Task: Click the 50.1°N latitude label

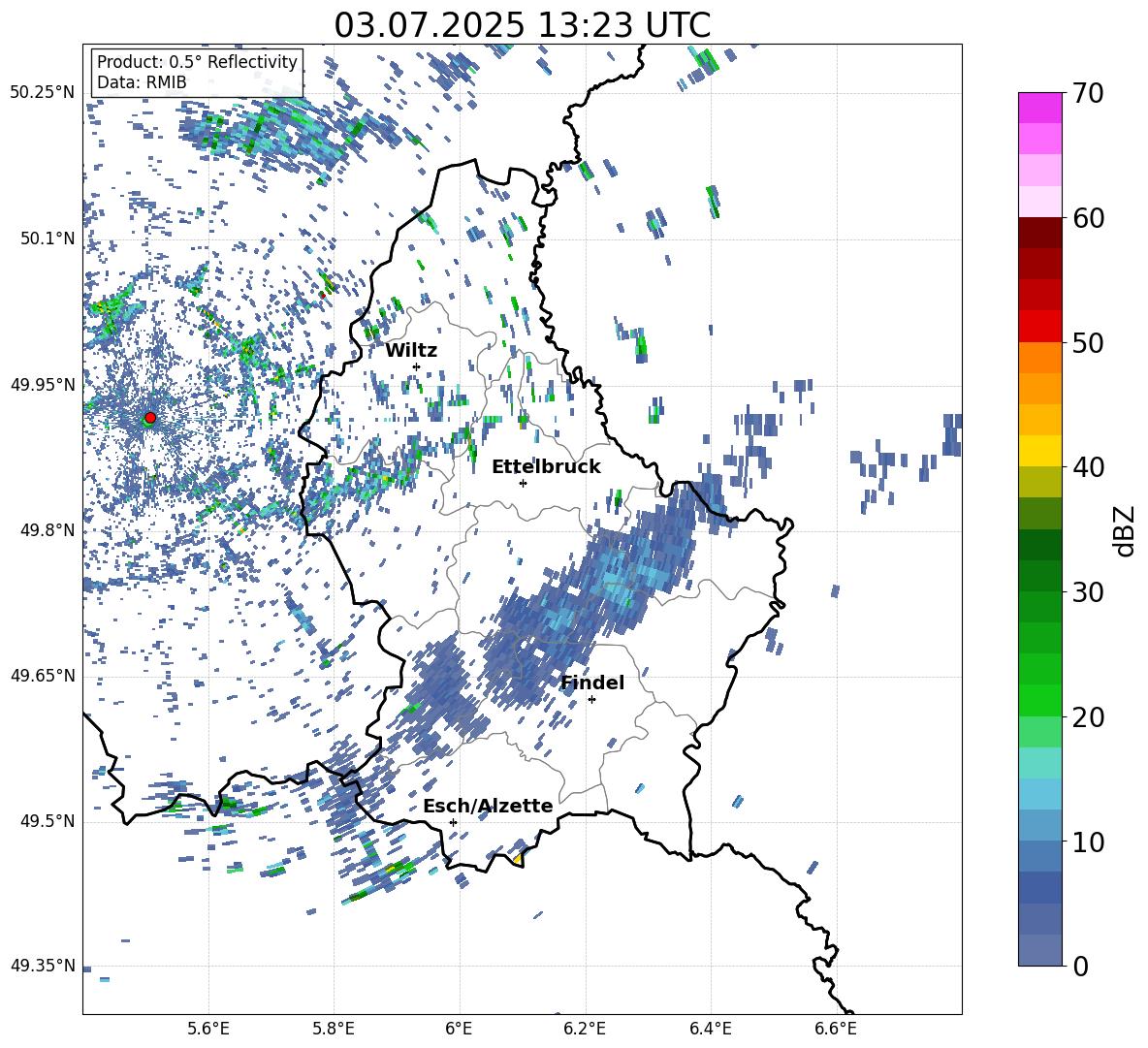Action: [48, 238]
